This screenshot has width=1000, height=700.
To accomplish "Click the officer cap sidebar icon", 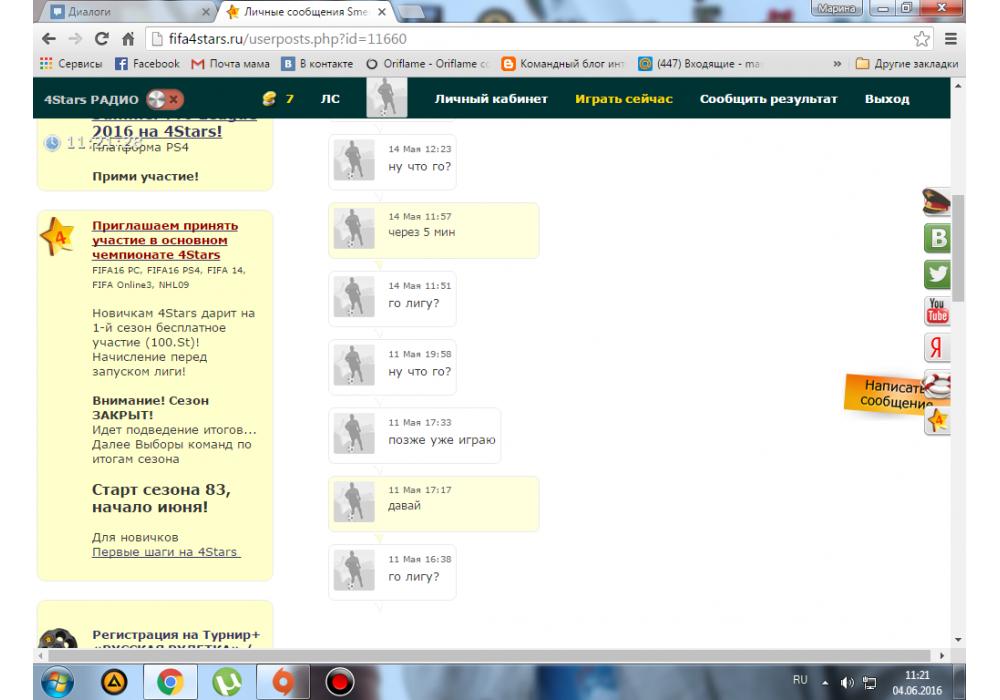I will (x=936, y=203).
